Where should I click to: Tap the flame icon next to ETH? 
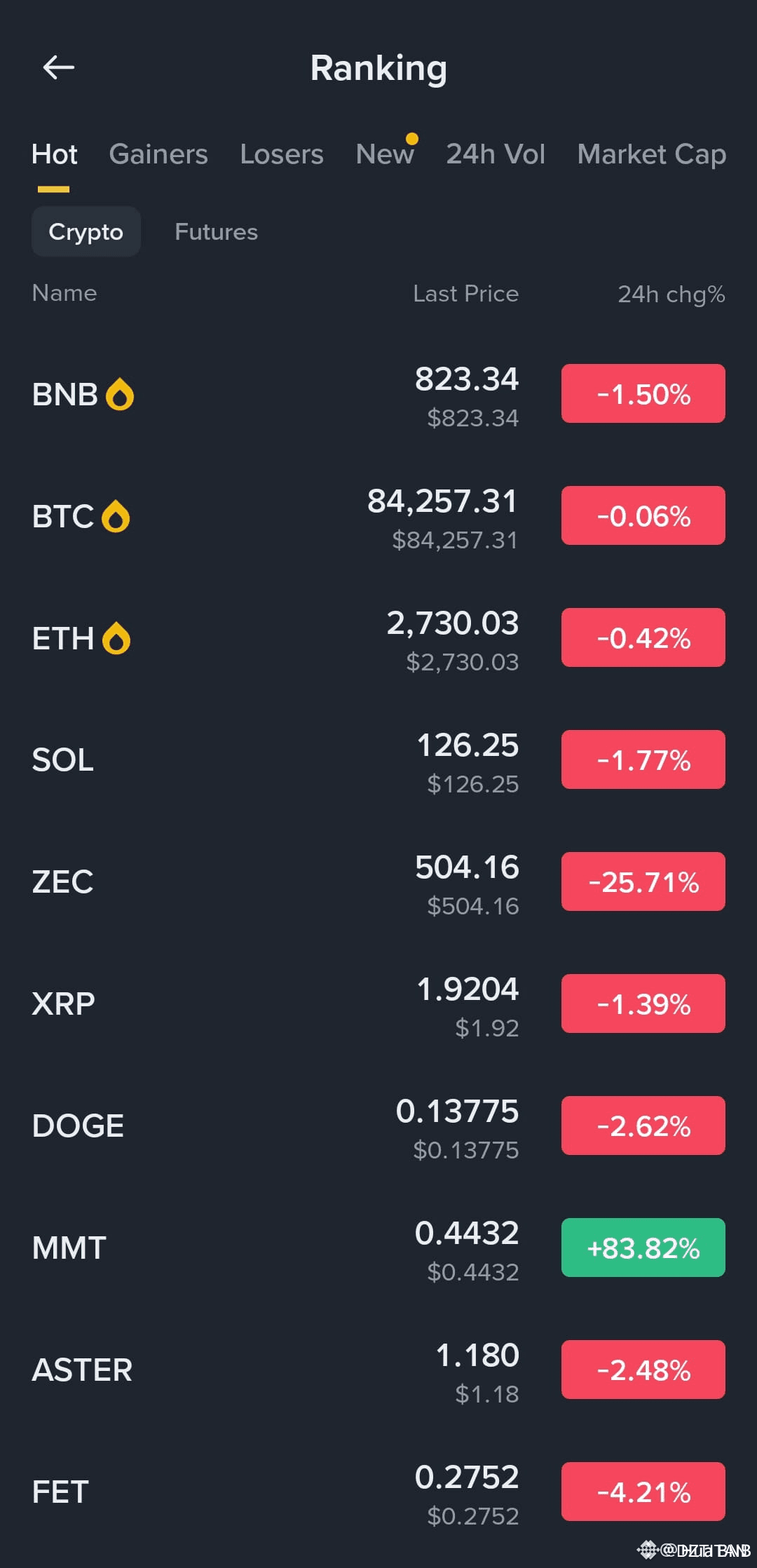[116, 639]
